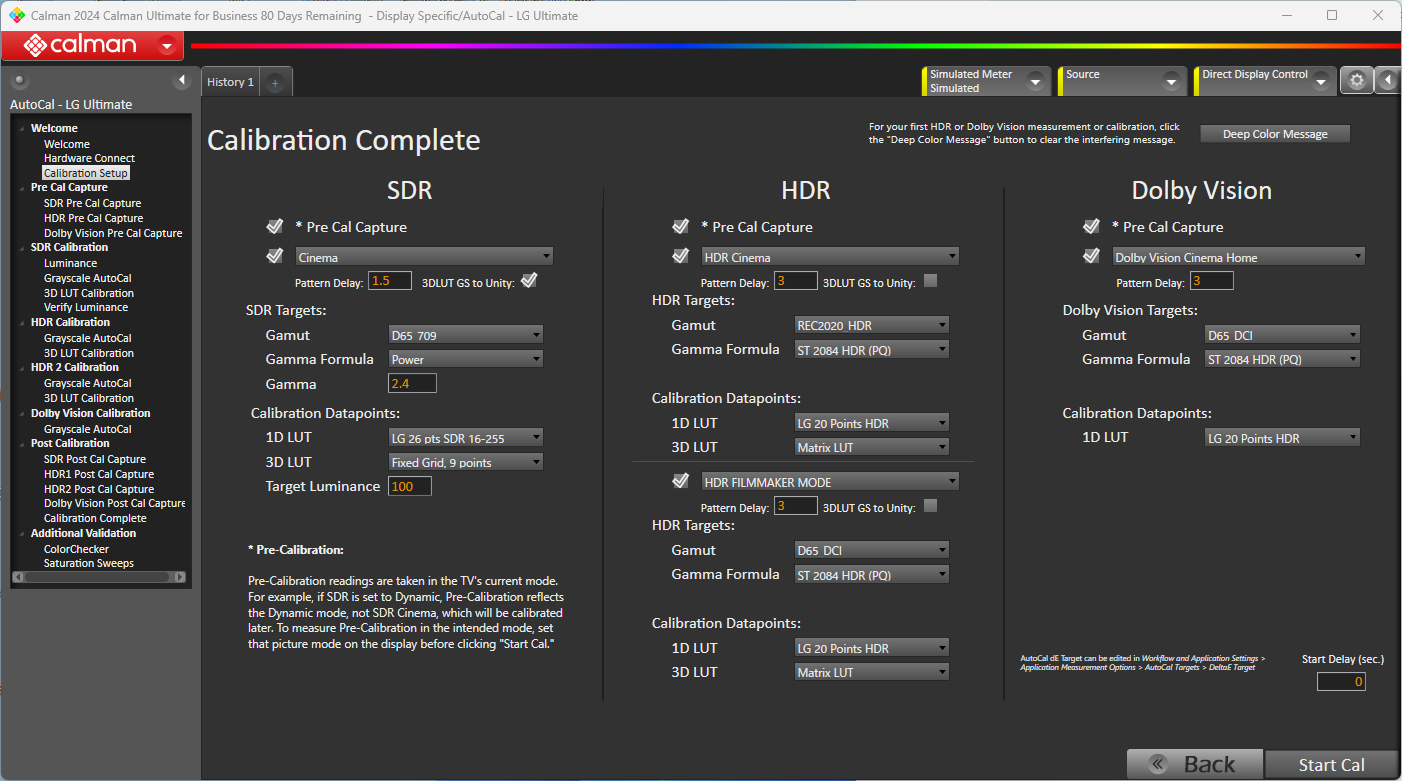Screen dimensions: 1402x781
Task: Add a new tab with the plus icon
Action: 274,81
